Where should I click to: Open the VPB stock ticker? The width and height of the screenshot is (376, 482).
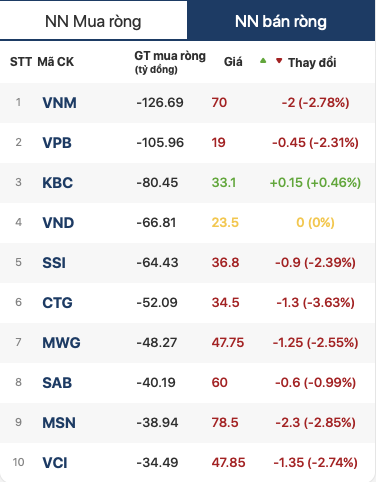(x=57, y=143)
